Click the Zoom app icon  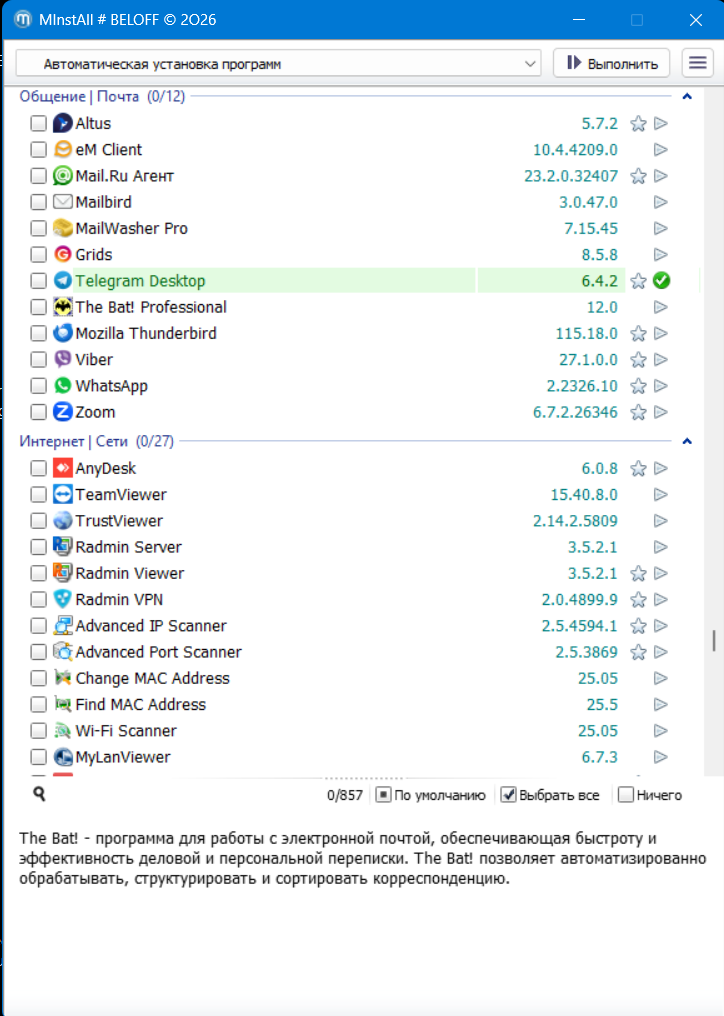(x=62, y=412)
